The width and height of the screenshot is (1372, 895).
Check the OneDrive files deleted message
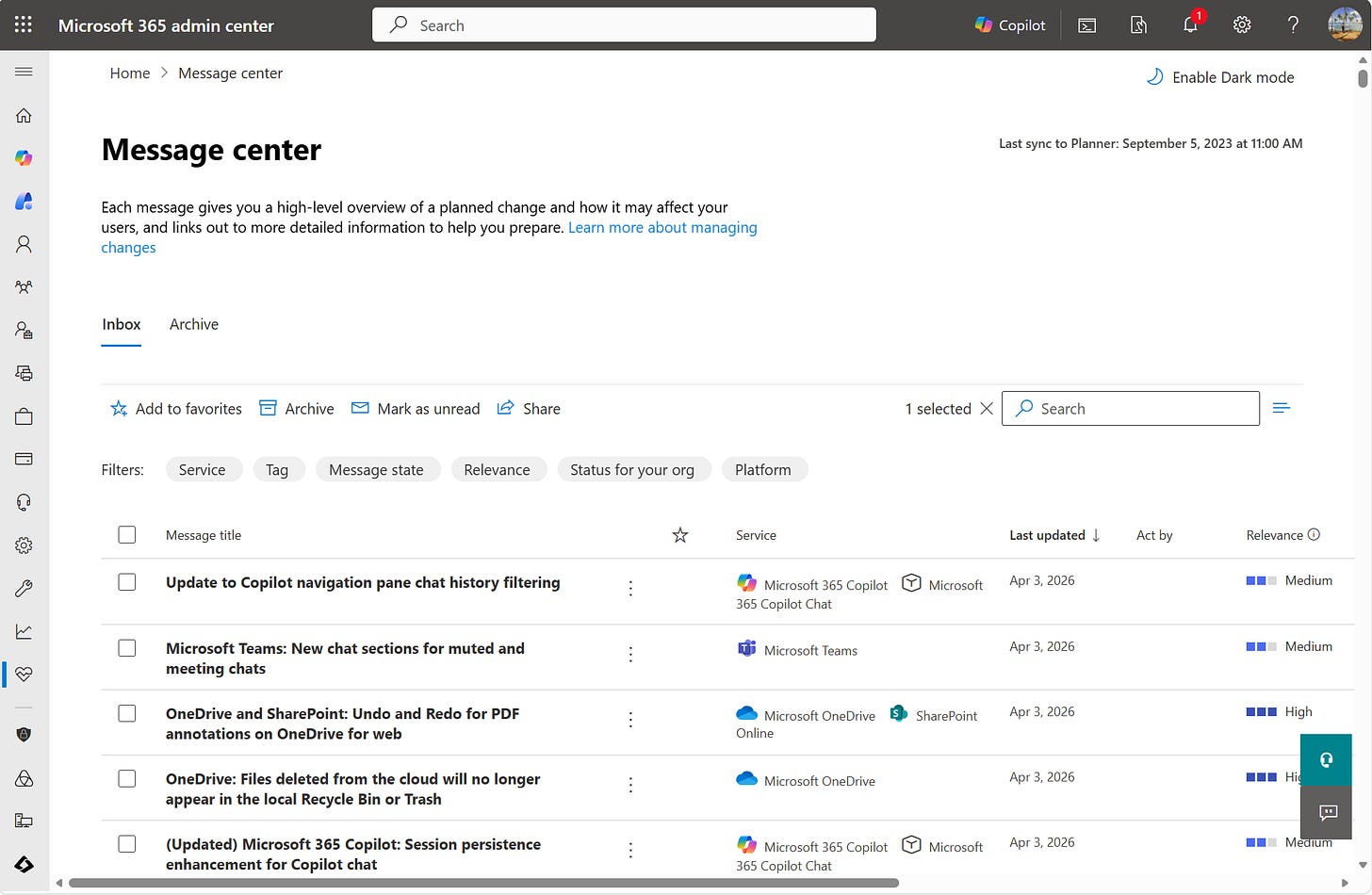[127, 779]
